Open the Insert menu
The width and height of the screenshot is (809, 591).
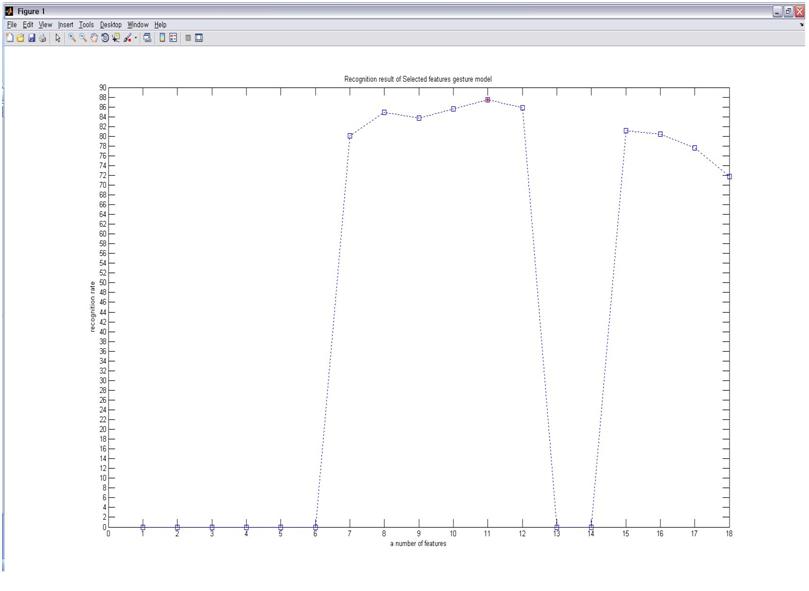click(x=65, y=25)
